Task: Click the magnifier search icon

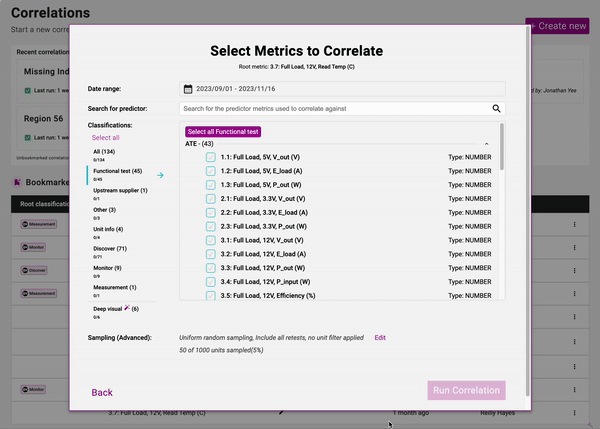Action: pos(496,109)
